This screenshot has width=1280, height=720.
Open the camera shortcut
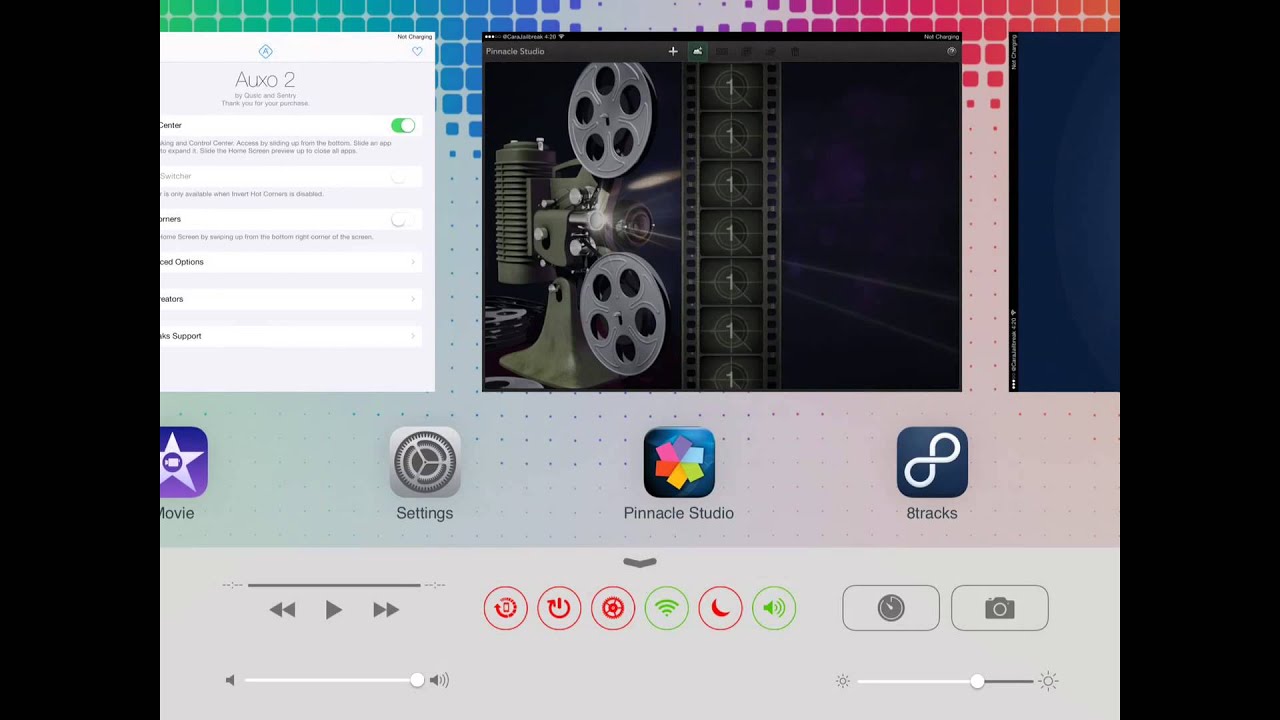pyautogui.click(x=1000, y=608)
